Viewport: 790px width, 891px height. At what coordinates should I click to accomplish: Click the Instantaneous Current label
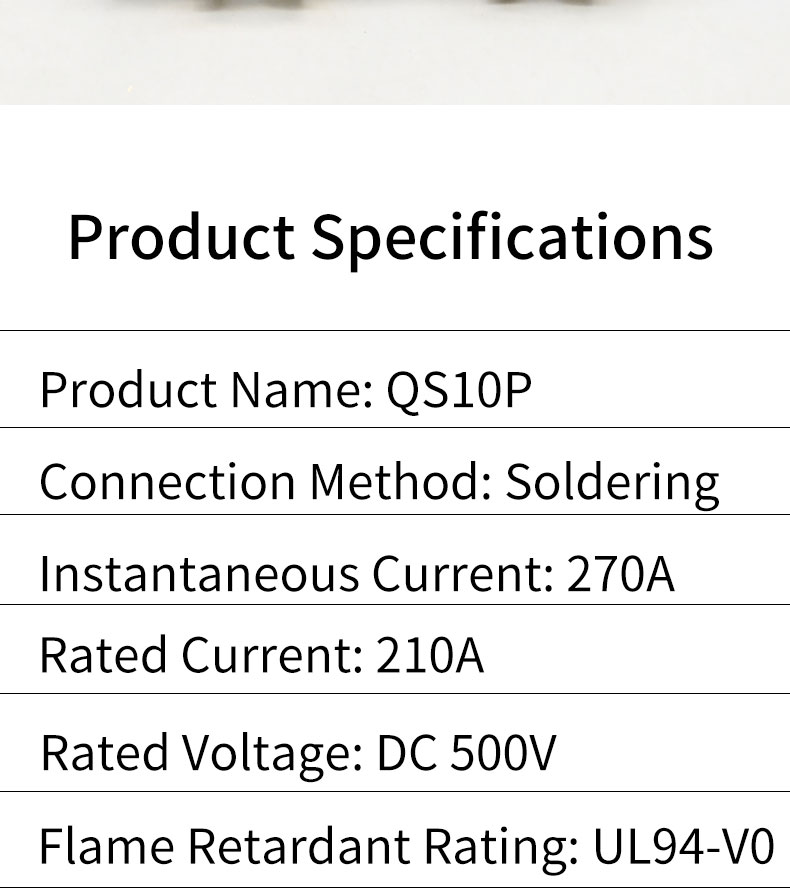pos(296,574)
